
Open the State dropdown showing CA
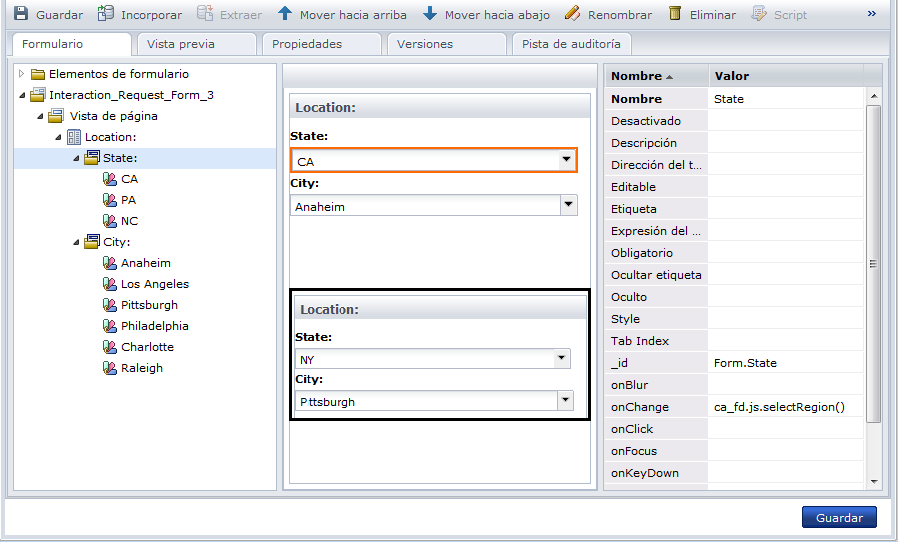point(566,160)
